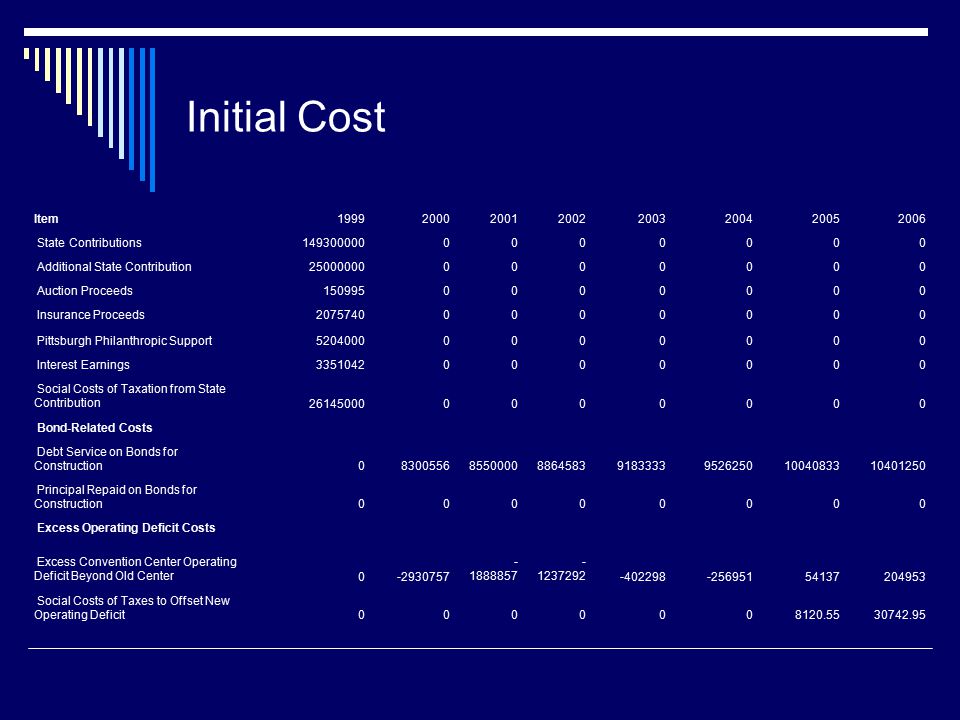Click the 2006 year column header

click(x=912, y=219)
